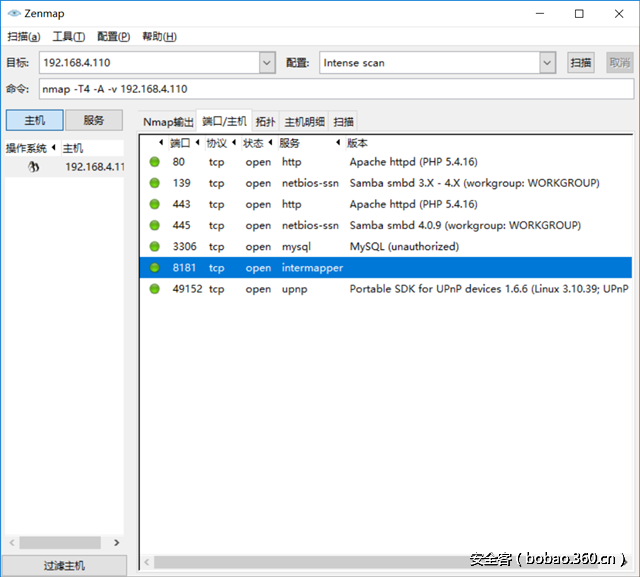Sort hosts by 主机 column header

(x=73, y=148)
